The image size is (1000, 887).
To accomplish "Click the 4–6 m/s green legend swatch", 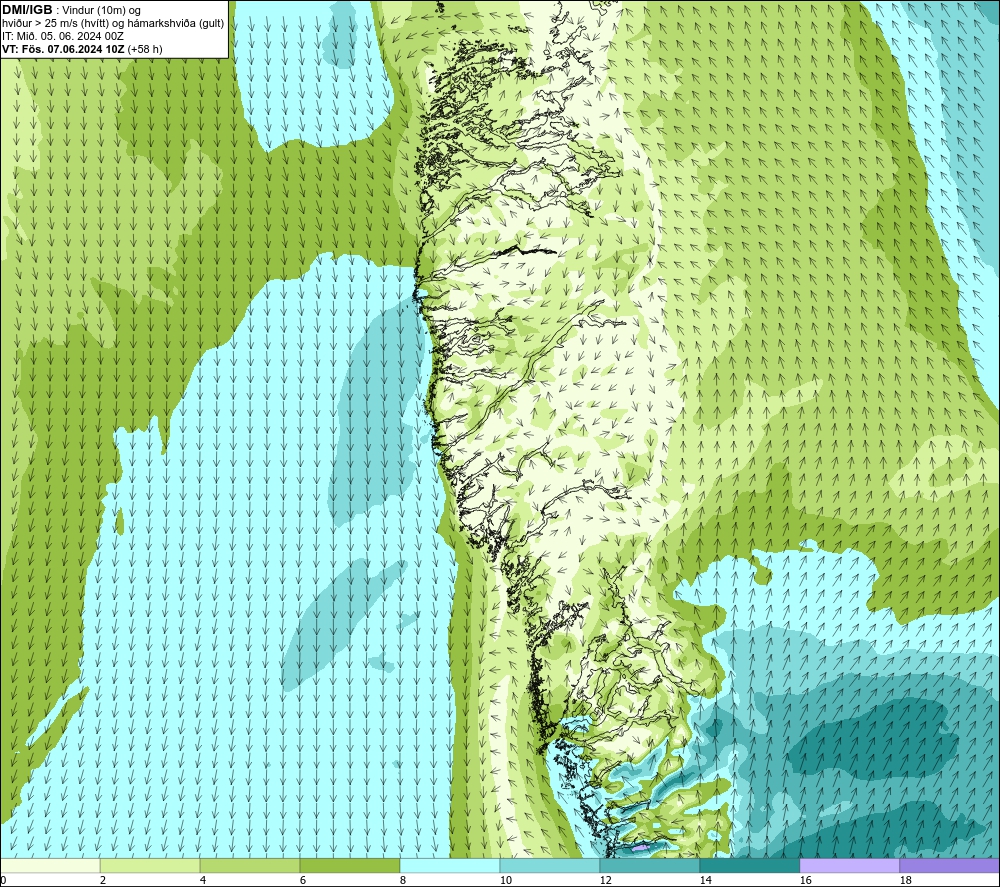I will click(250, 865).
